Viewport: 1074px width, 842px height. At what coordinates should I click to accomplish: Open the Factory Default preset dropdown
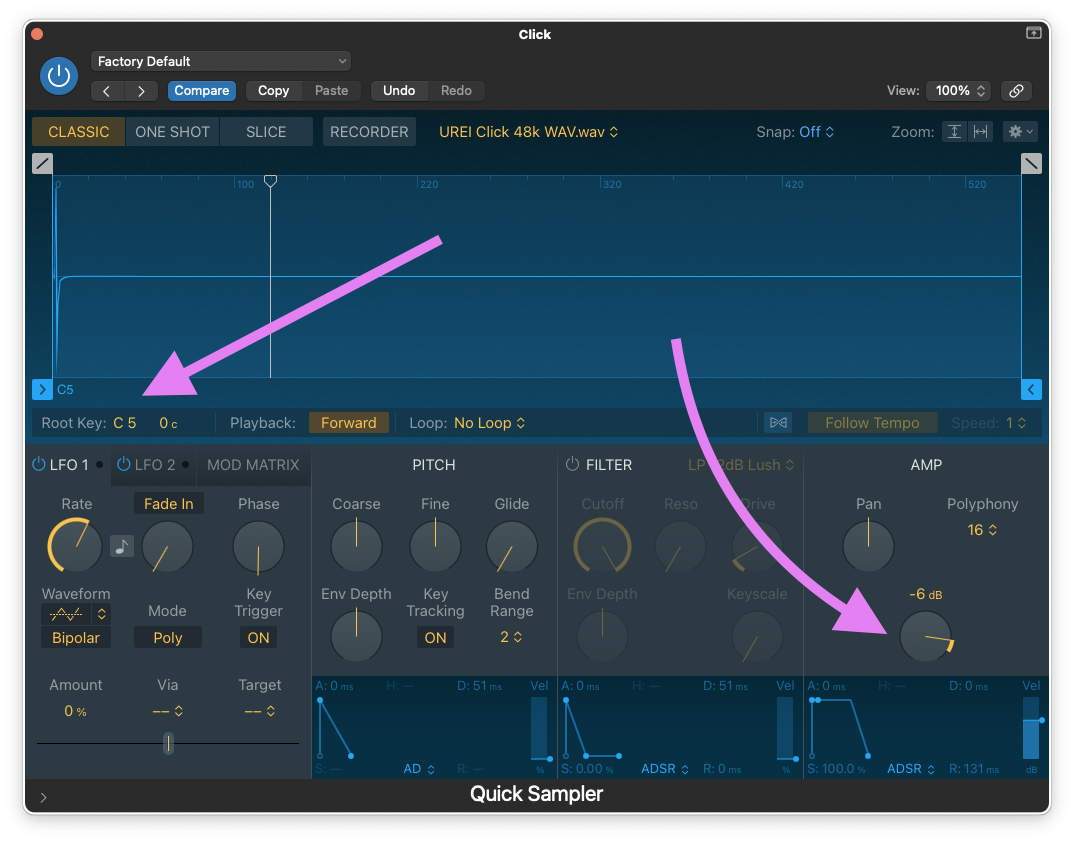[220, 61]
